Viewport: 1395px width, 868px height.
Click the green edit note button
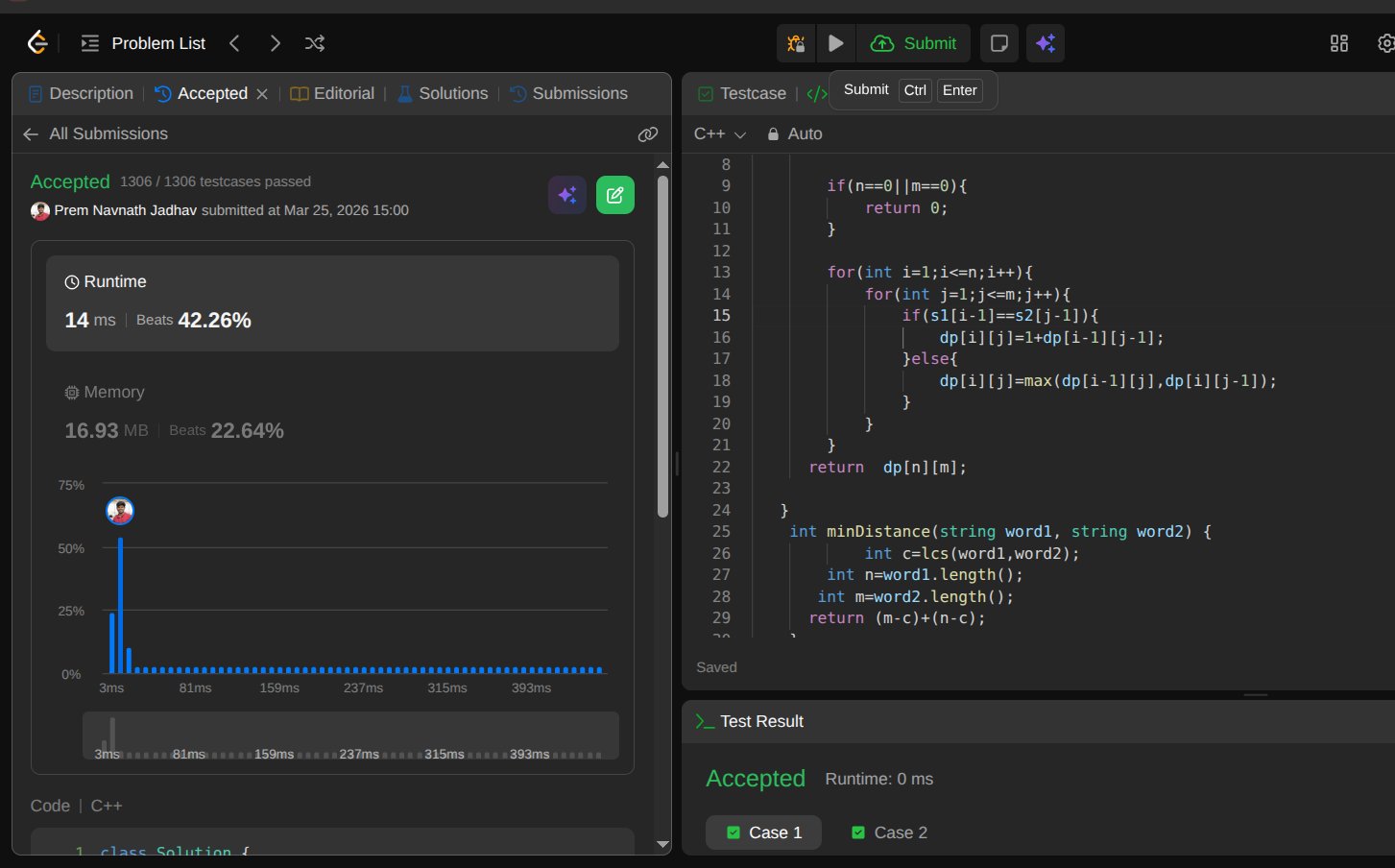click(x=614, y=195)
